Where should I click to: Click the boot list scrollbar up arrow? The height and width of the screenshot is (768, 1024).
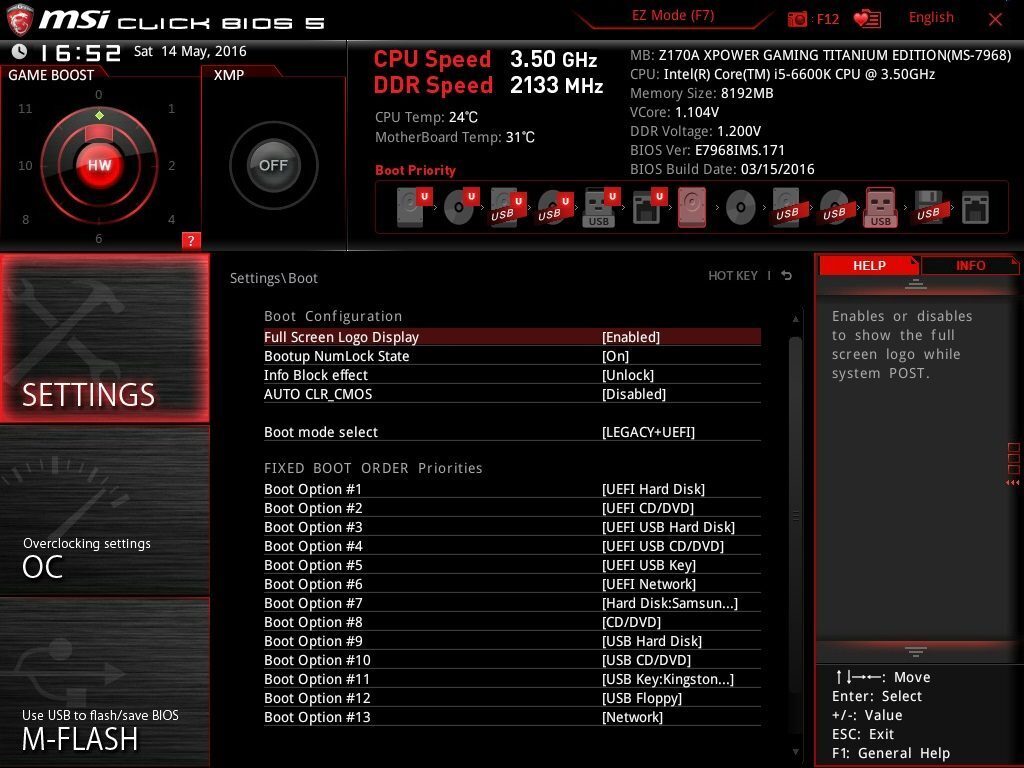tap(795, 319)
